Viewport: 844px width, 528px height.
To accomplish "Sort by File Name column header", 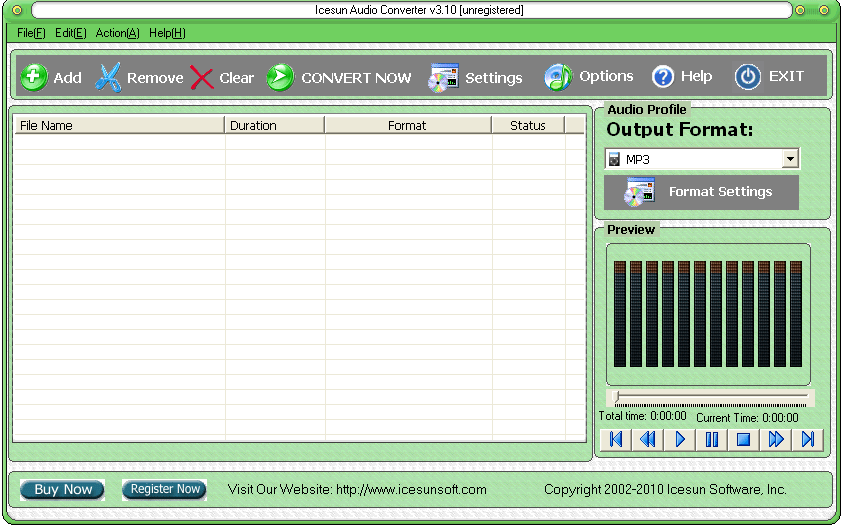I will tap(118, 125).
